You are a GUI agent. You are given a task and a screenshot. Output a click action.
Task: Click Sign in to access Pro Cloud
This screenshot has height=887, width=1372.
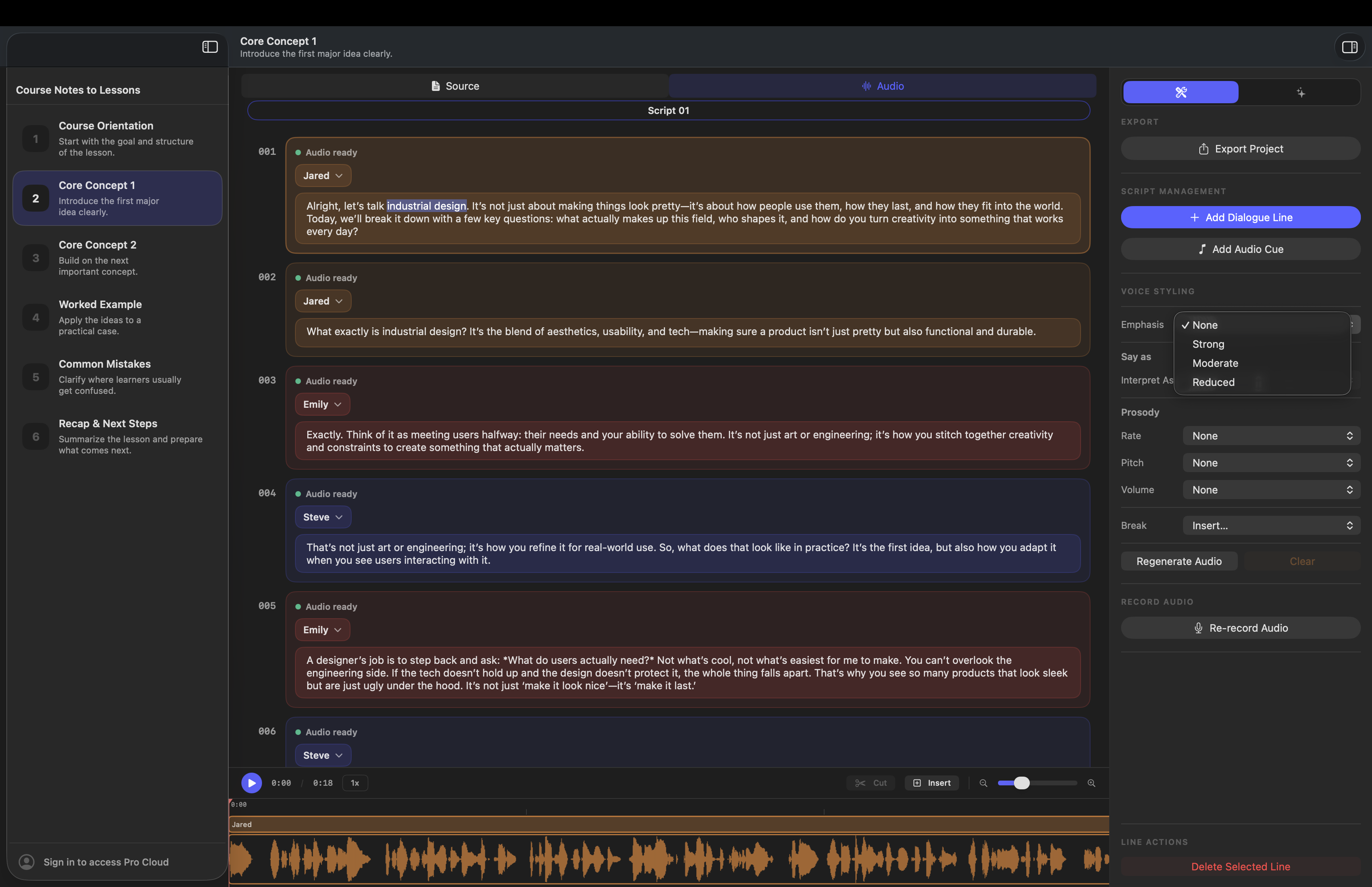point(106,862)
